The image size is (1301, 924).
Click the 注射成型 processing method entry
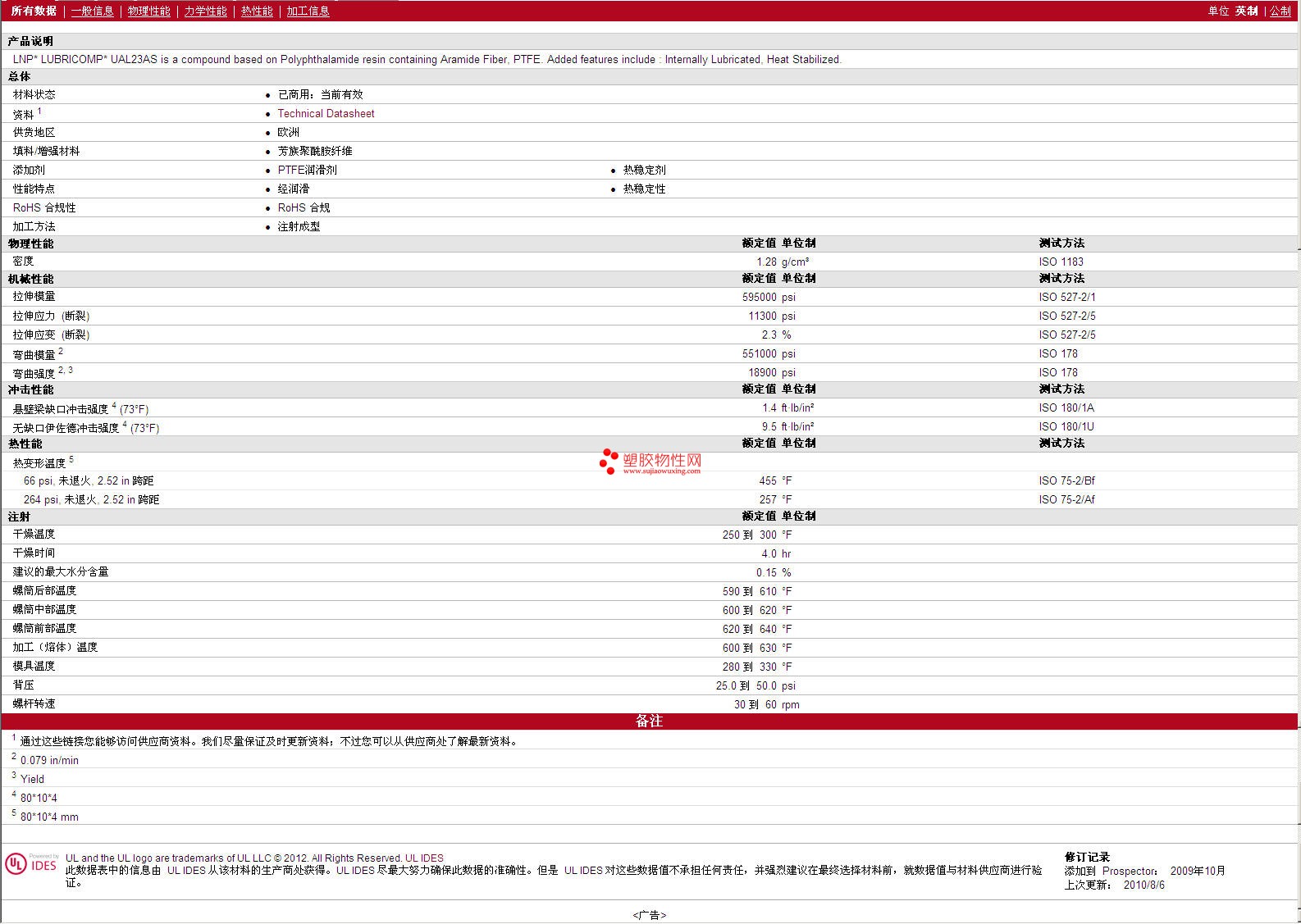point(299,226)
